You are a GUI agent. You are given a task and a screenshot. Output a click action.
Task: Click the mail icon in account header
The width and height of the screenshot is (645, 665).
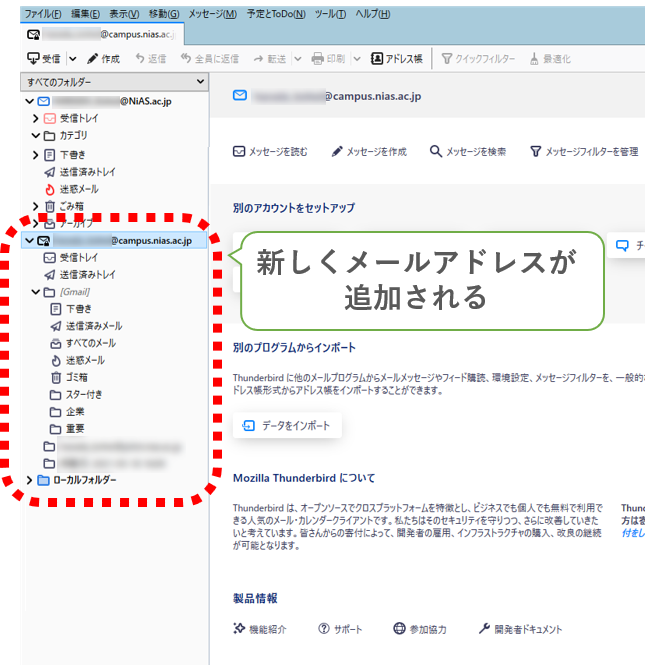coord(240,95)
